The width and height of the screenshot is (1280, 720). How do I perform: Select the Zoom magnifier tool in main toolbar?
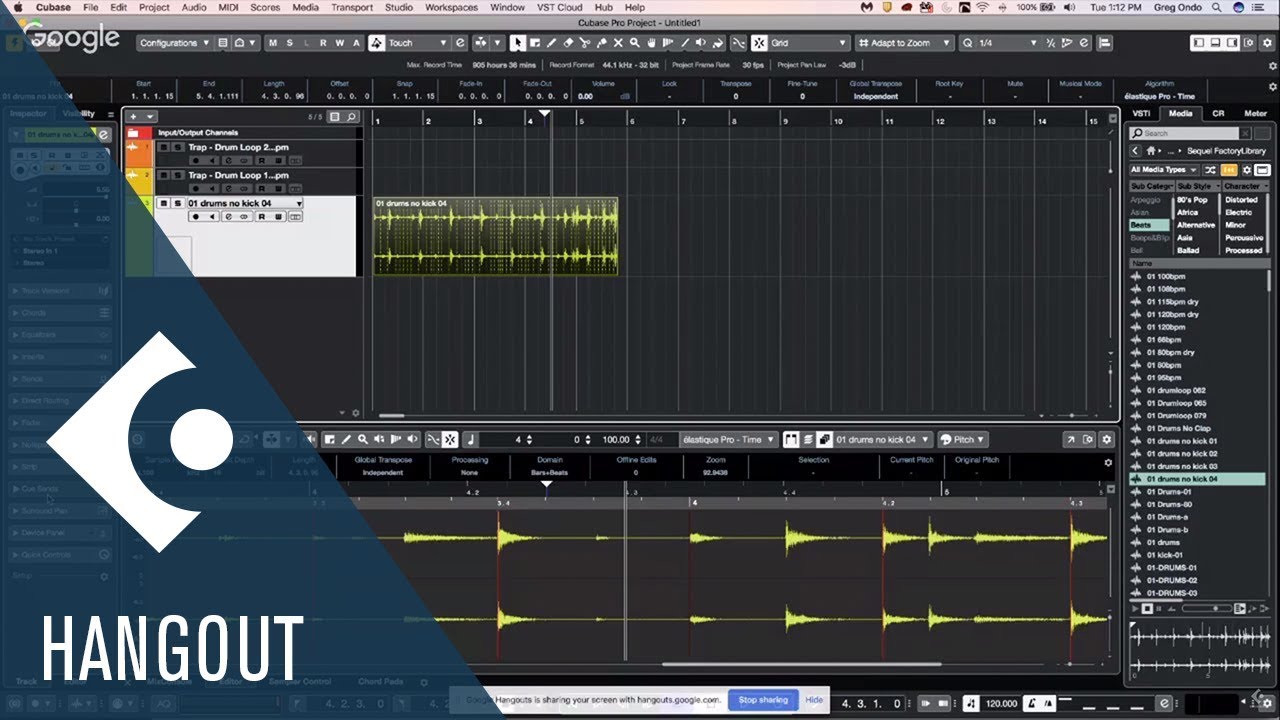pos(635,43)
